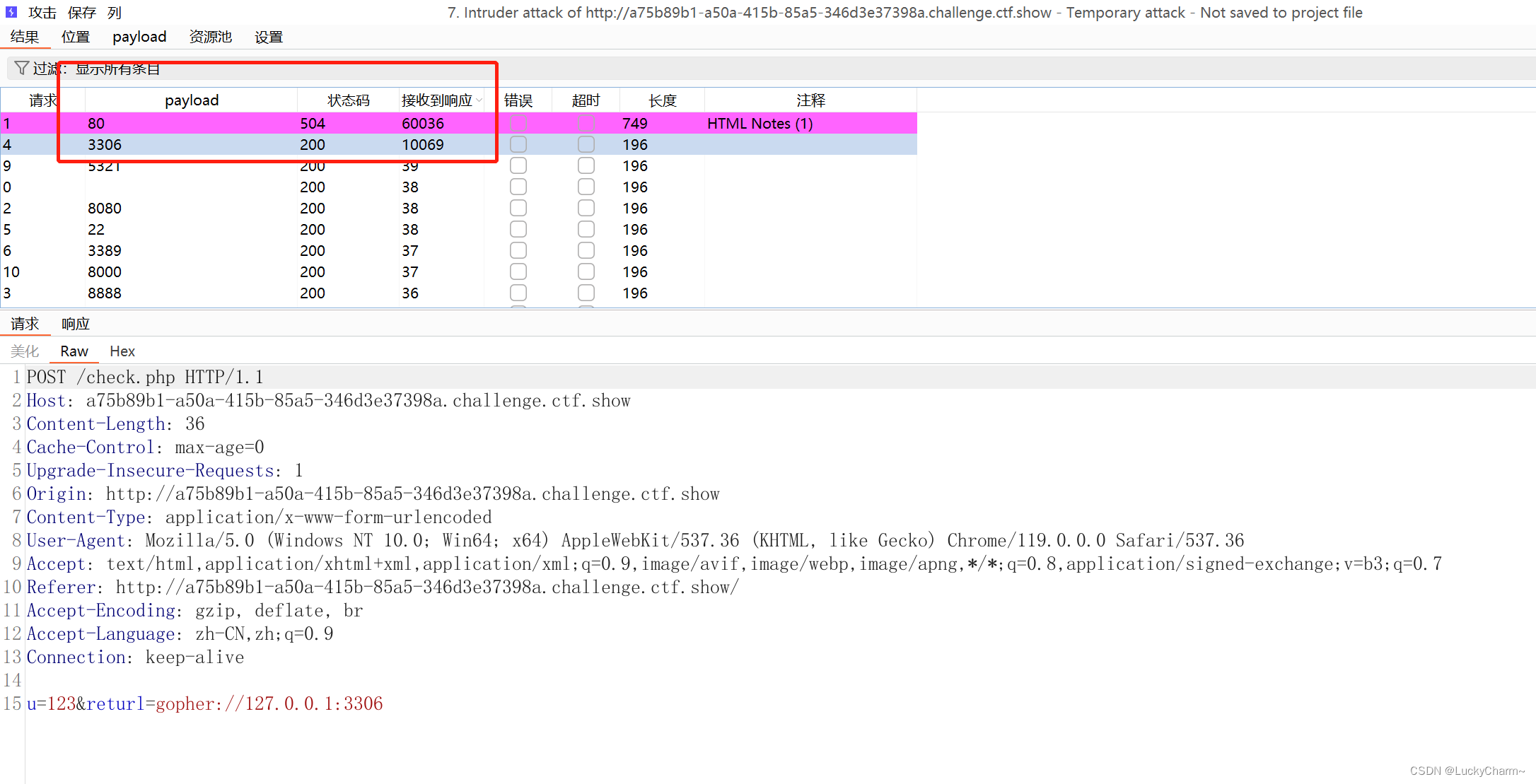Click the sort arrow on 接收到响应 column
The height and width of the screenshot is (784, 1536).
click(x=479, y=100)
